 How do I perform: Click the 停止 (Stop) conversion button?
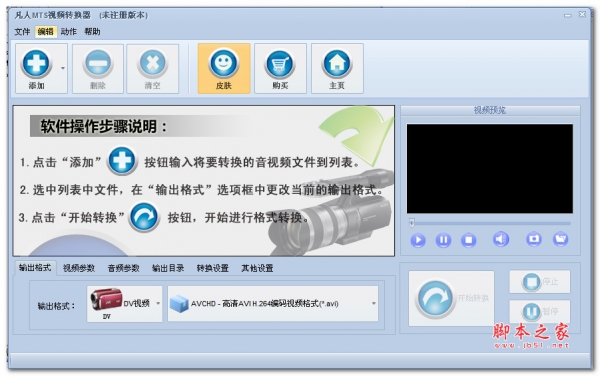[x=540, y=282]
